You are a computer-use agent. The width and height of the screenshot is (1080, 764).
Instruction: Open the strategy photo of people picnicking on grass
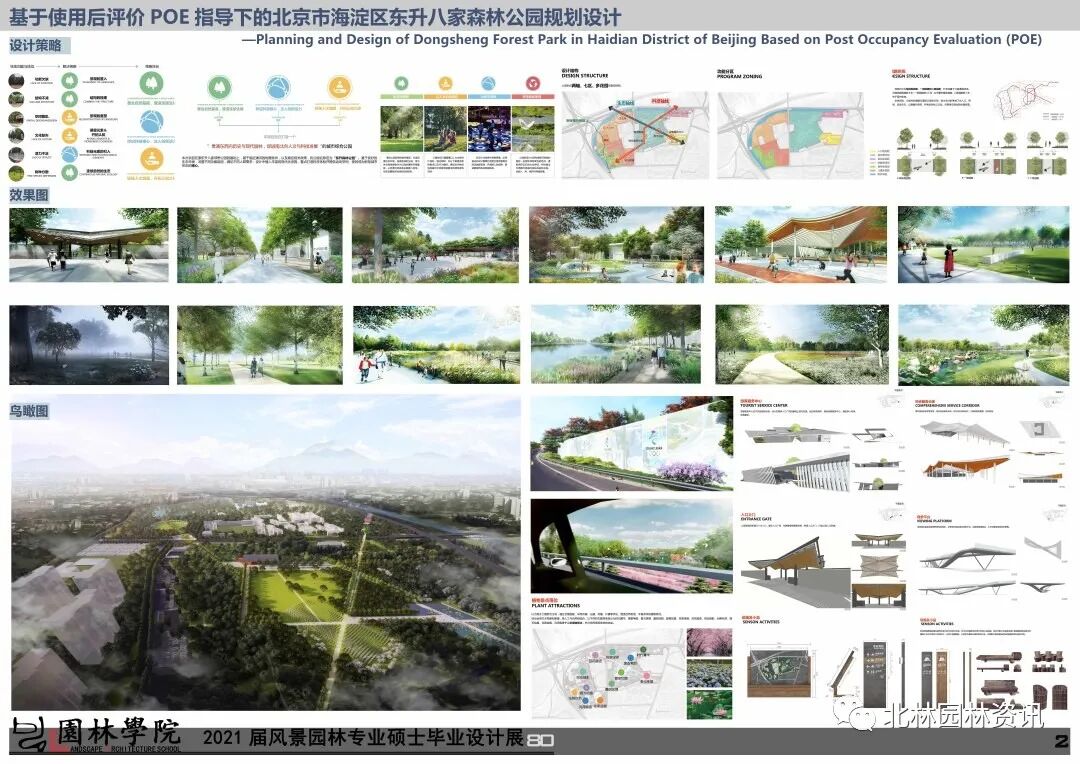445,128
